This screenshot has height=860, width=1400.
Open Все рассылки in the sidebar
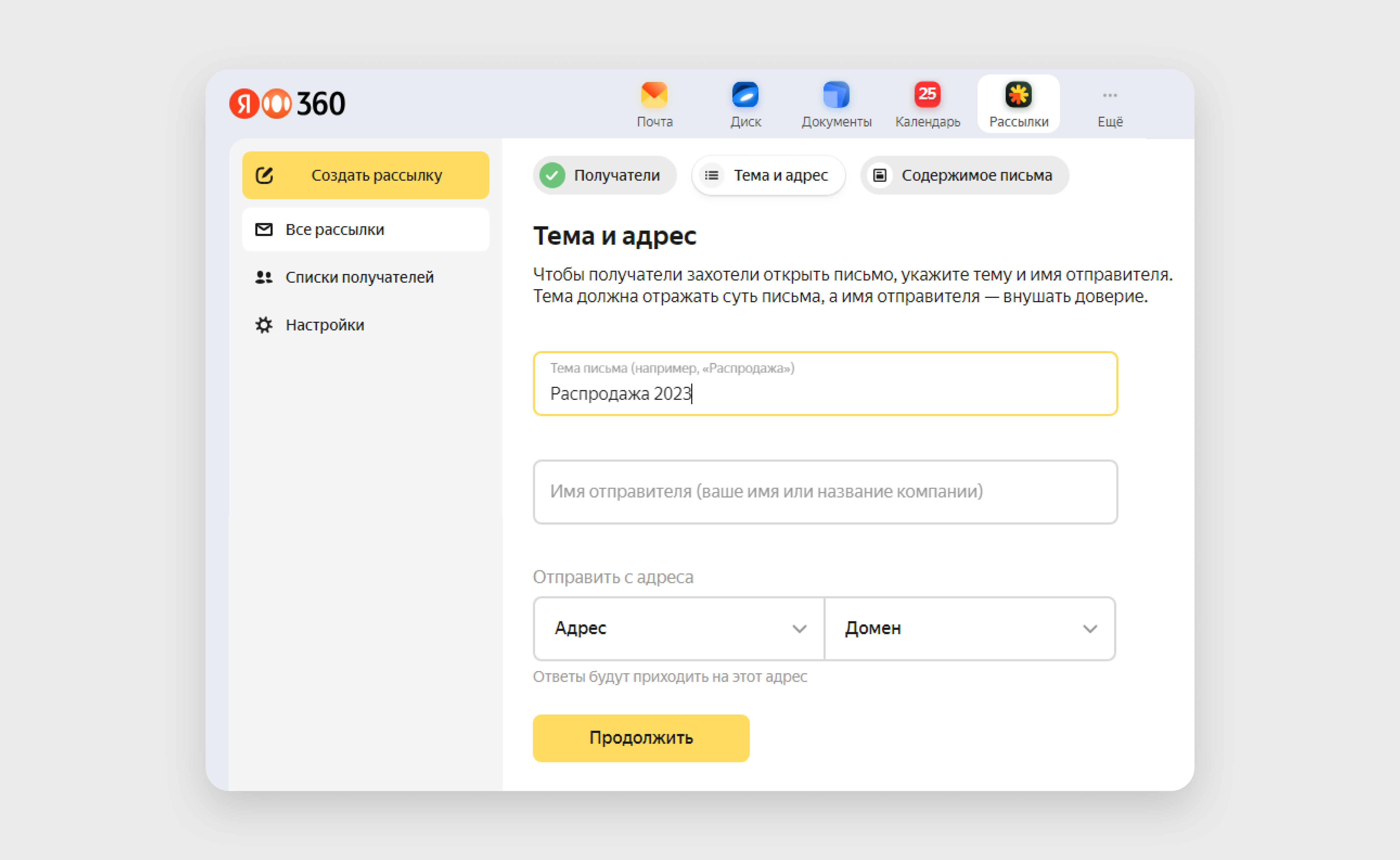click(365, 229)
